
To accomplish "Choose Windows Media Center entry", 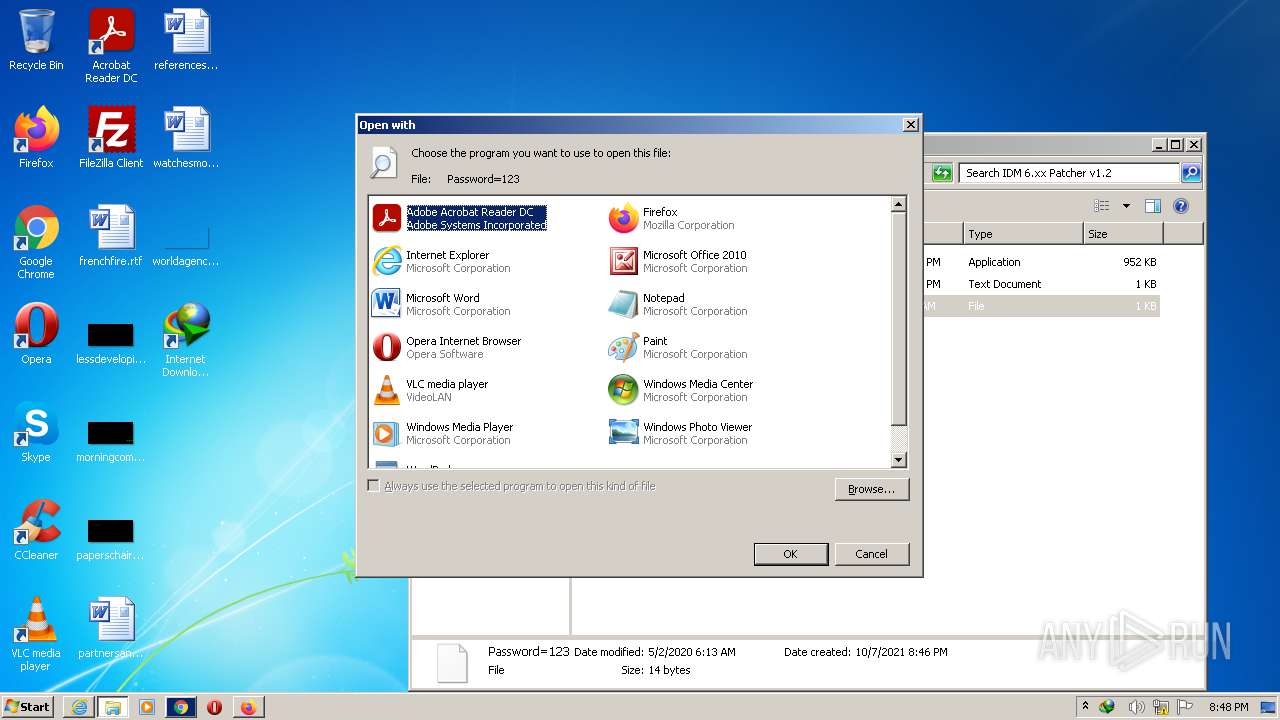I will click(681, 390).
